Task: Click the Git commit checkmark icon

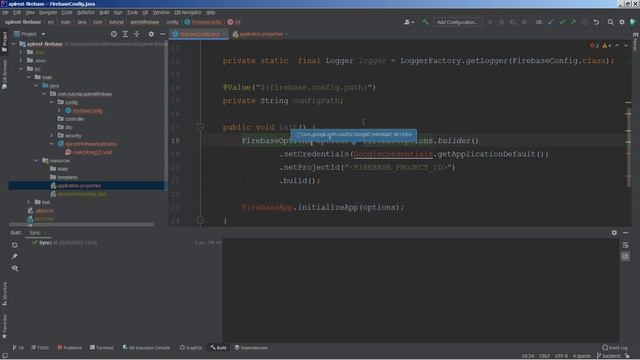Action: pyautogui.click(x=562, y=22)
